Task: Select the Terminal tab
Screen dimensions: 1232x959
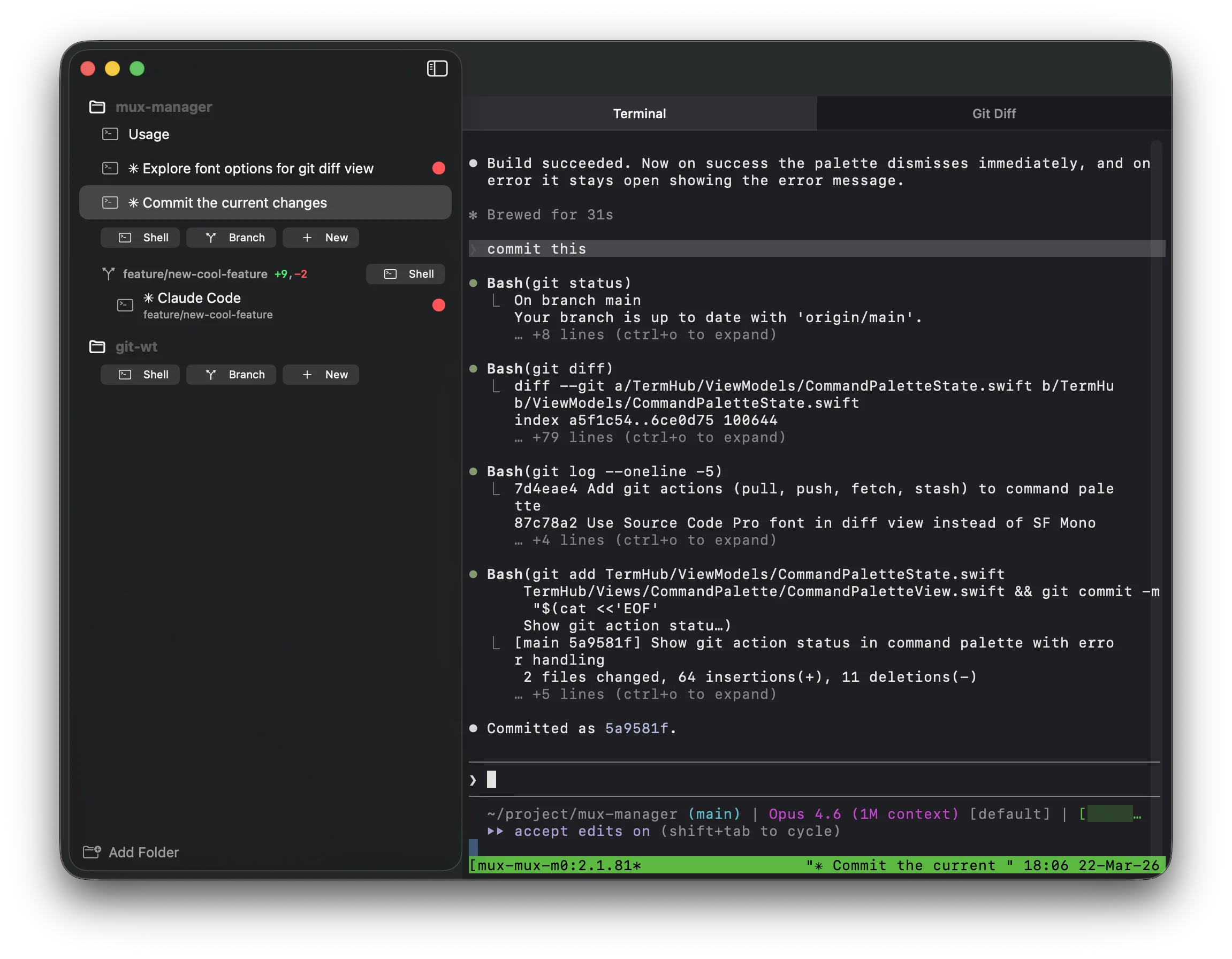Action: click(x=640, y=113)
